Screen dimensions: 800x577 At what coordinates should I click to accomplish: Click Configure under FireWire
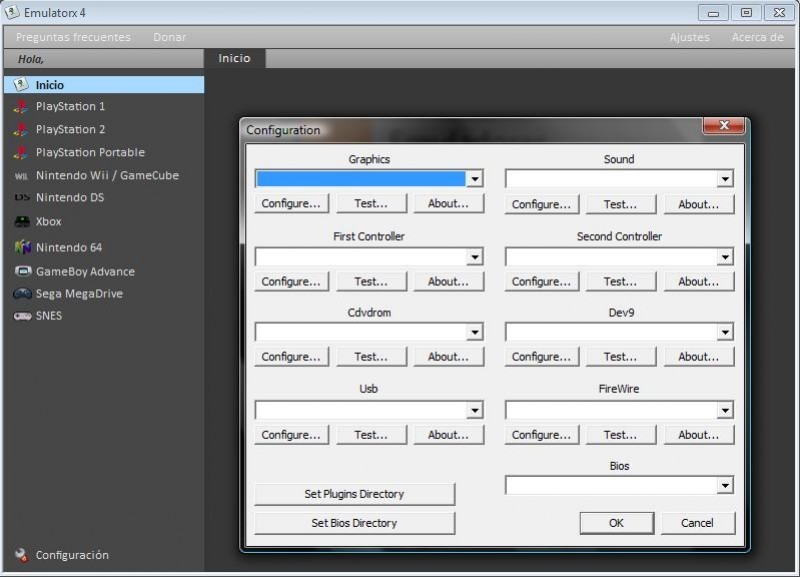coord(541,435)
